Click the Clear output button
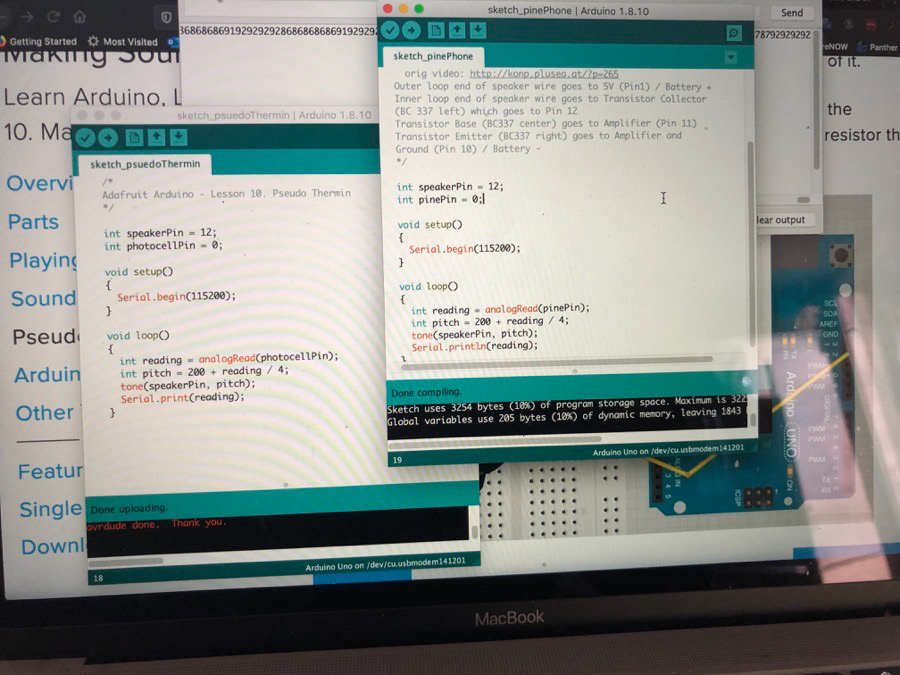This screenshot has width=900, height=675. 781,220
